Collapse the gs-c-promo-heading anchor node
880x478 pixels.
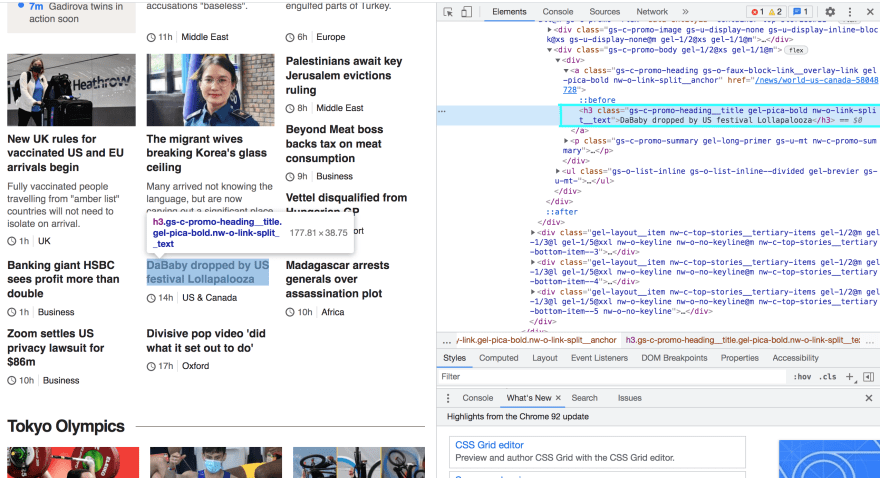click(x=566, y=71)
